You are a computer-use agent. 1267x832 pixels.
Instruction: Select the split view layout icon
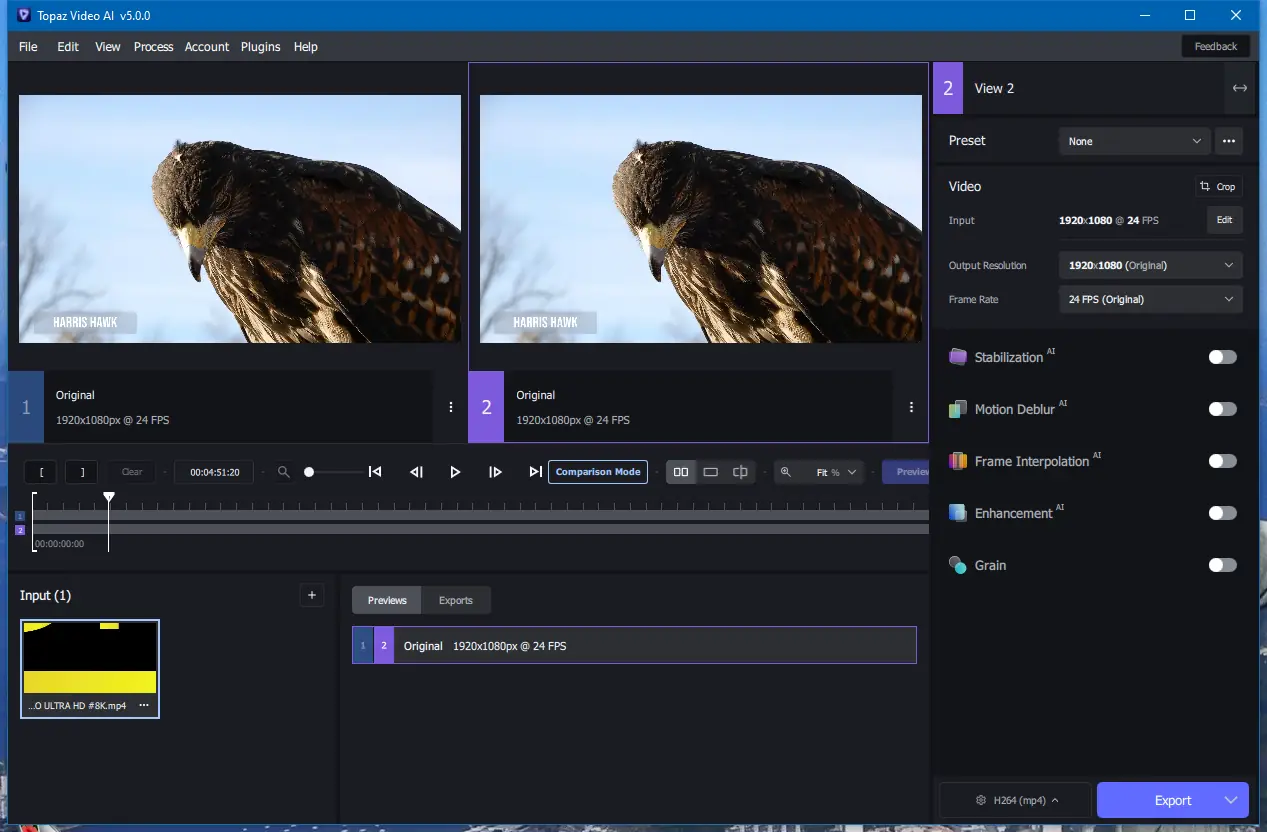[x=740, y=472]
